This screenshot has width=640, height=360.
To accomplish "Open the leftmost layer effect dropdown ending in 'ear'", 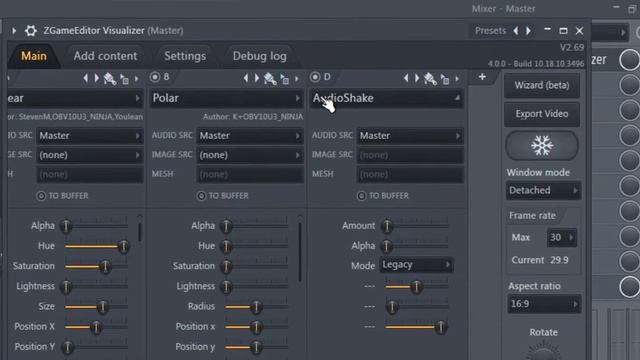I will [75, 98].
